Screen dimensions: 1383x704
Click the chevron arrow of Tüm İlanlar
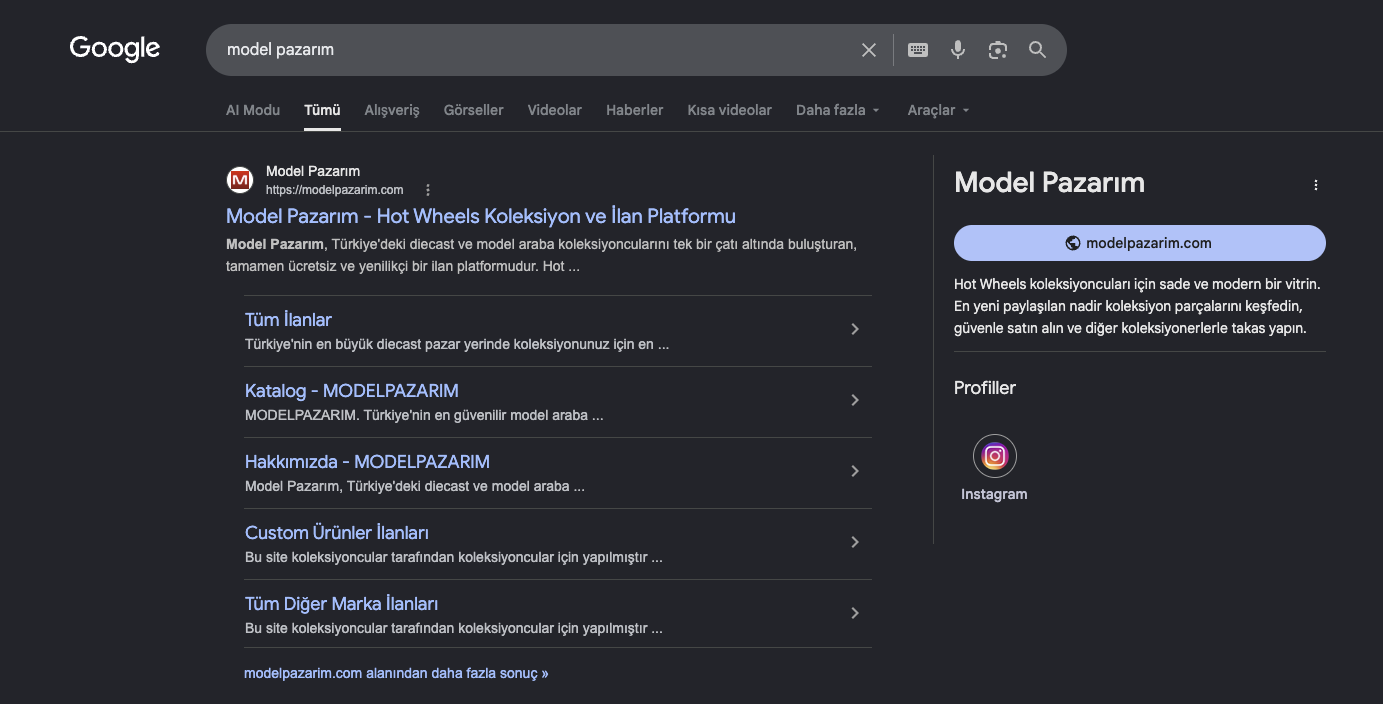tap(855, 329)
